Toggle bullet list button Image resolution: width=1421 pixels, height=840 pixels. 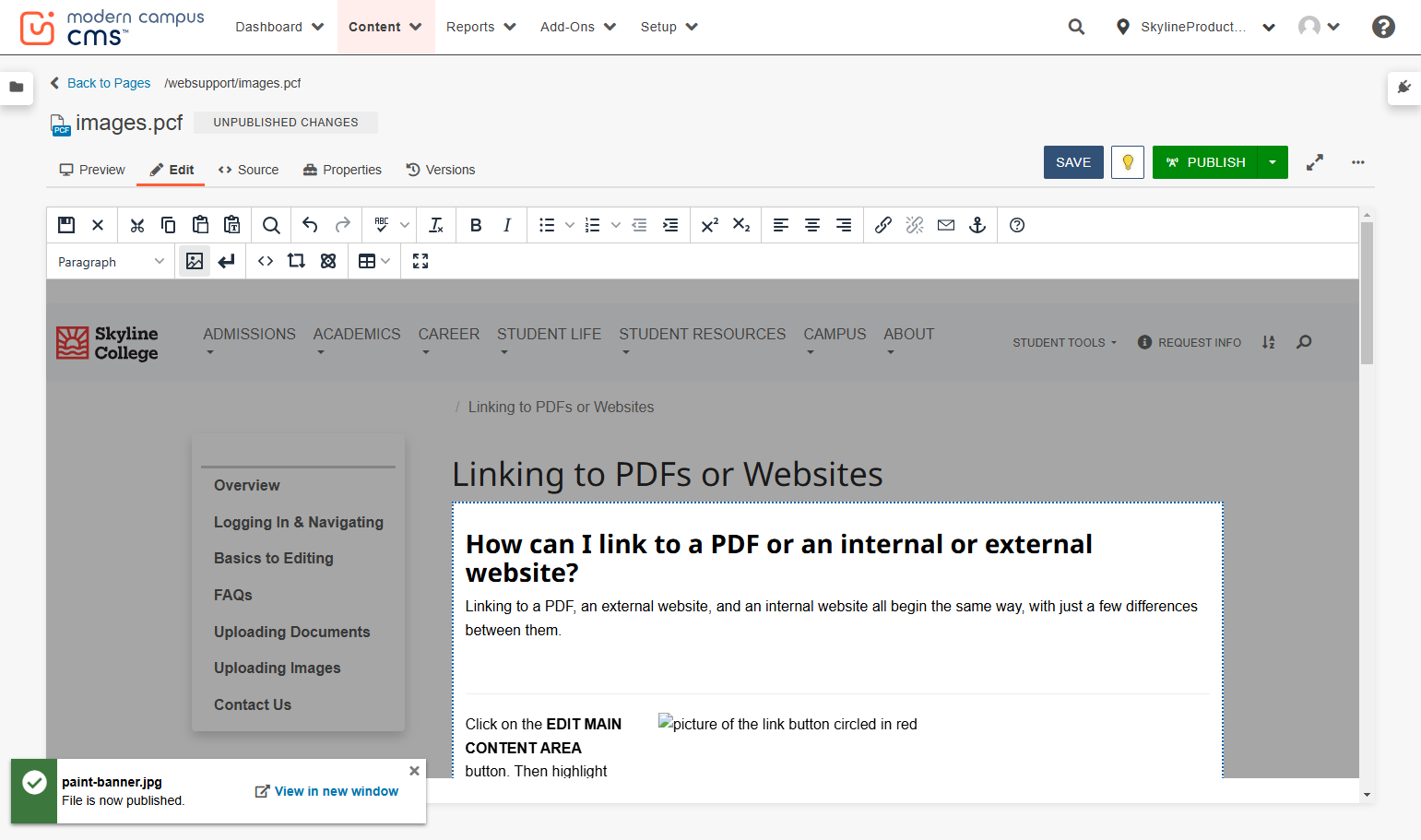pyautogui.click(x=547, y=225)
